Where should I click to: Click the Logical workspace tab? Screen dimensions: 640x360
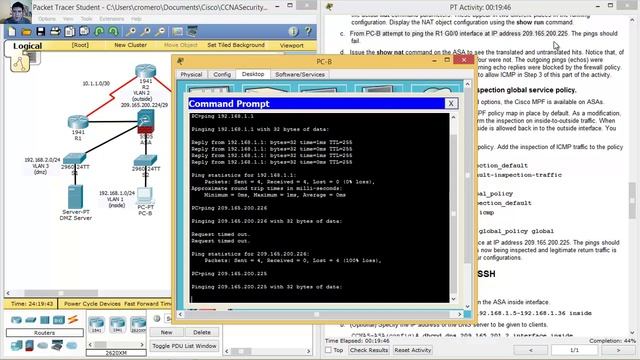click(x=27, y=46)
